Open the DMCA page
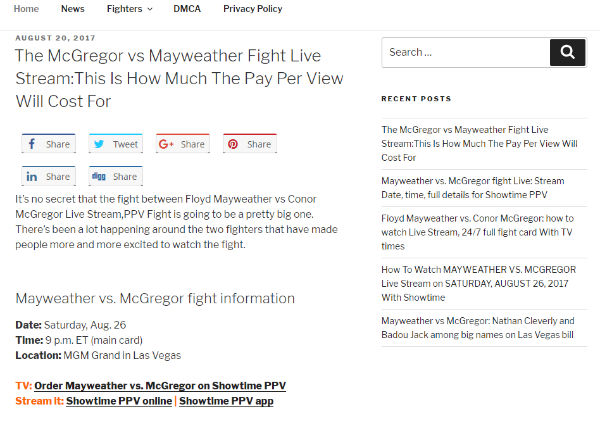600x421 pixels. coord(187,9)
